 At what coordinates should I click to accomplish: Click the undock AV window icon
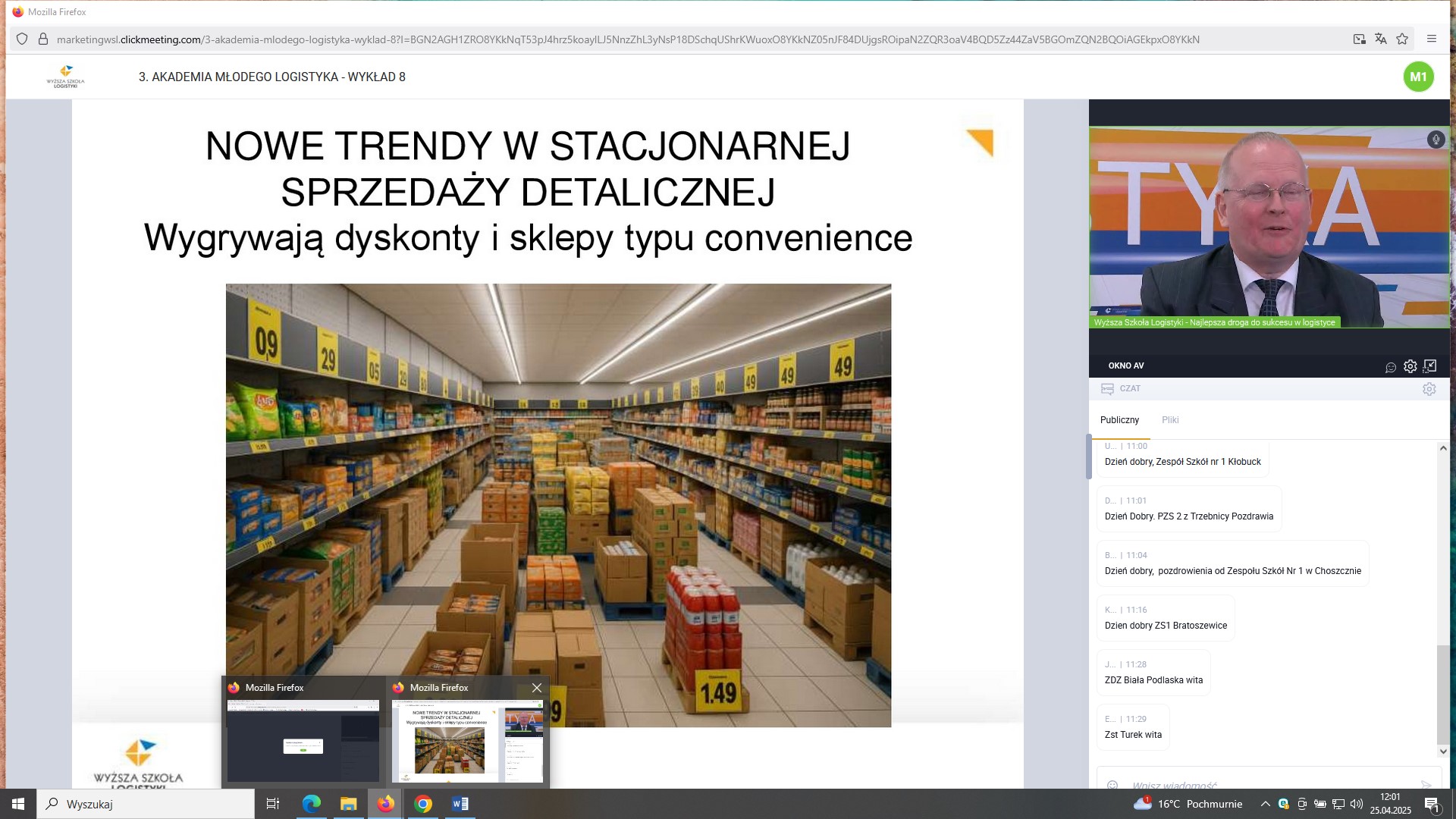click(1430, 366)
